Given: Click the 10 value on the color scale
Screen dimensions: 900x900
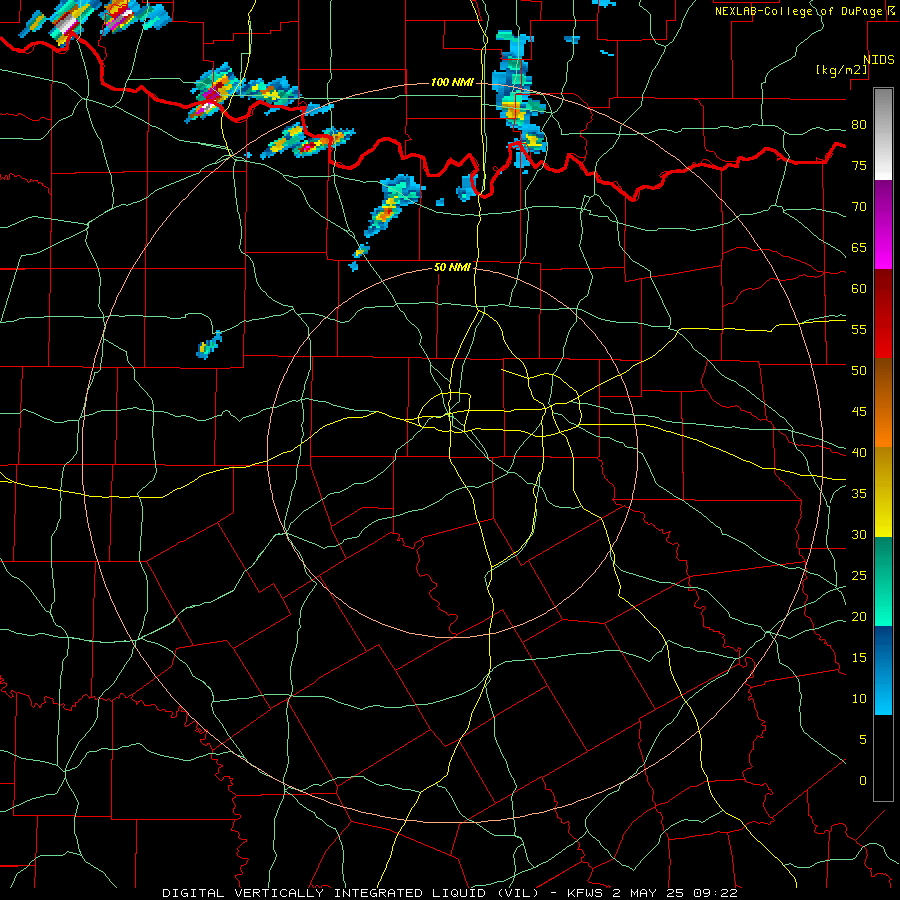Looking at the screenshot, I should (x=859, y=699).
